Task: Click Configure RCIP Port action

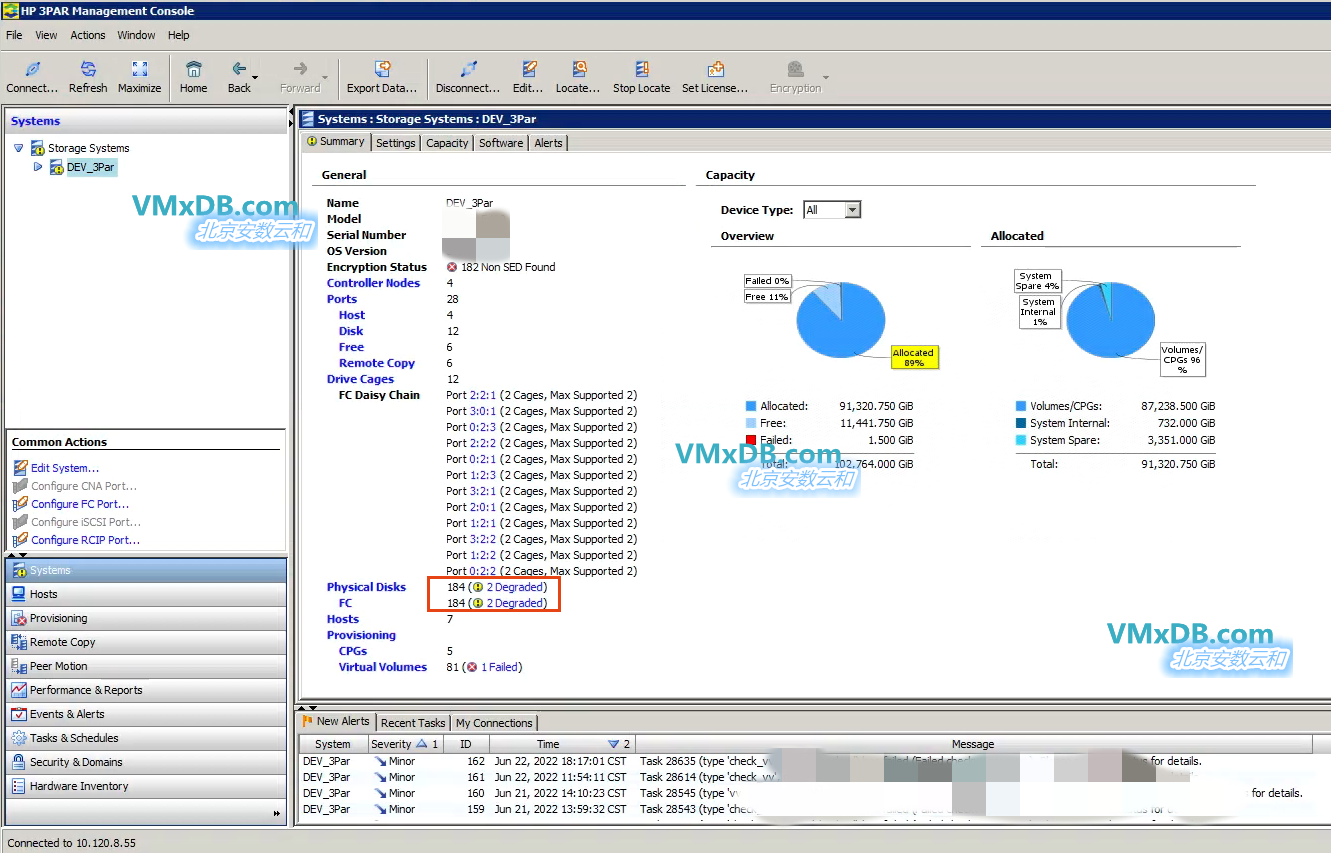Action: point(85,540)
